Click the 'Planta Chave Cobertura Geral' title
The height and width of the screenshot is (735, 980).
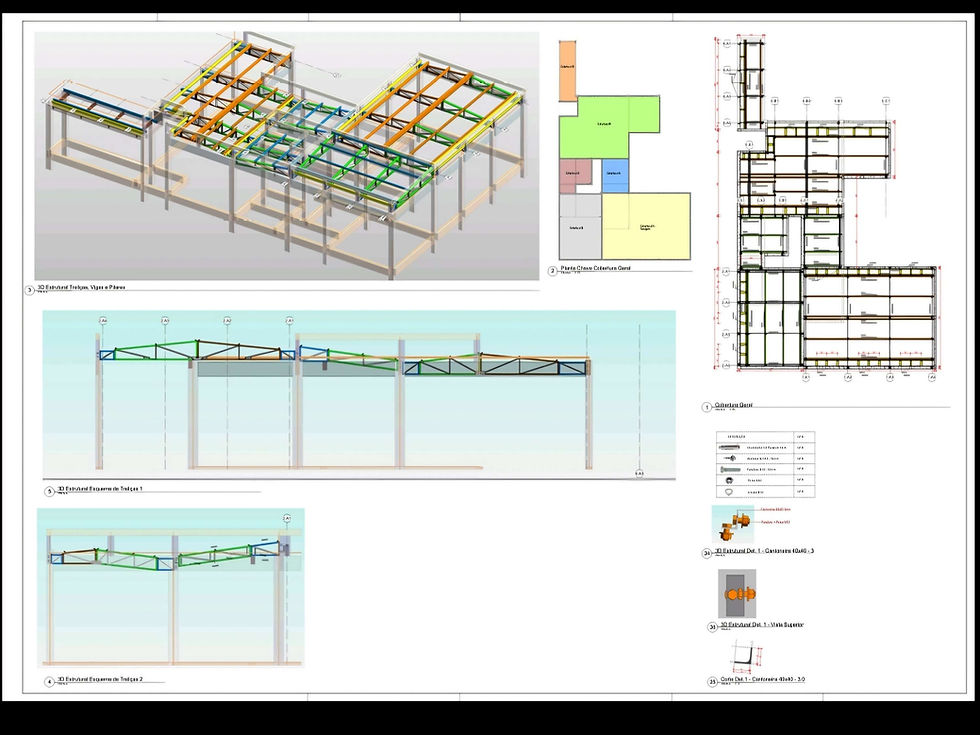tap(596, 268)
